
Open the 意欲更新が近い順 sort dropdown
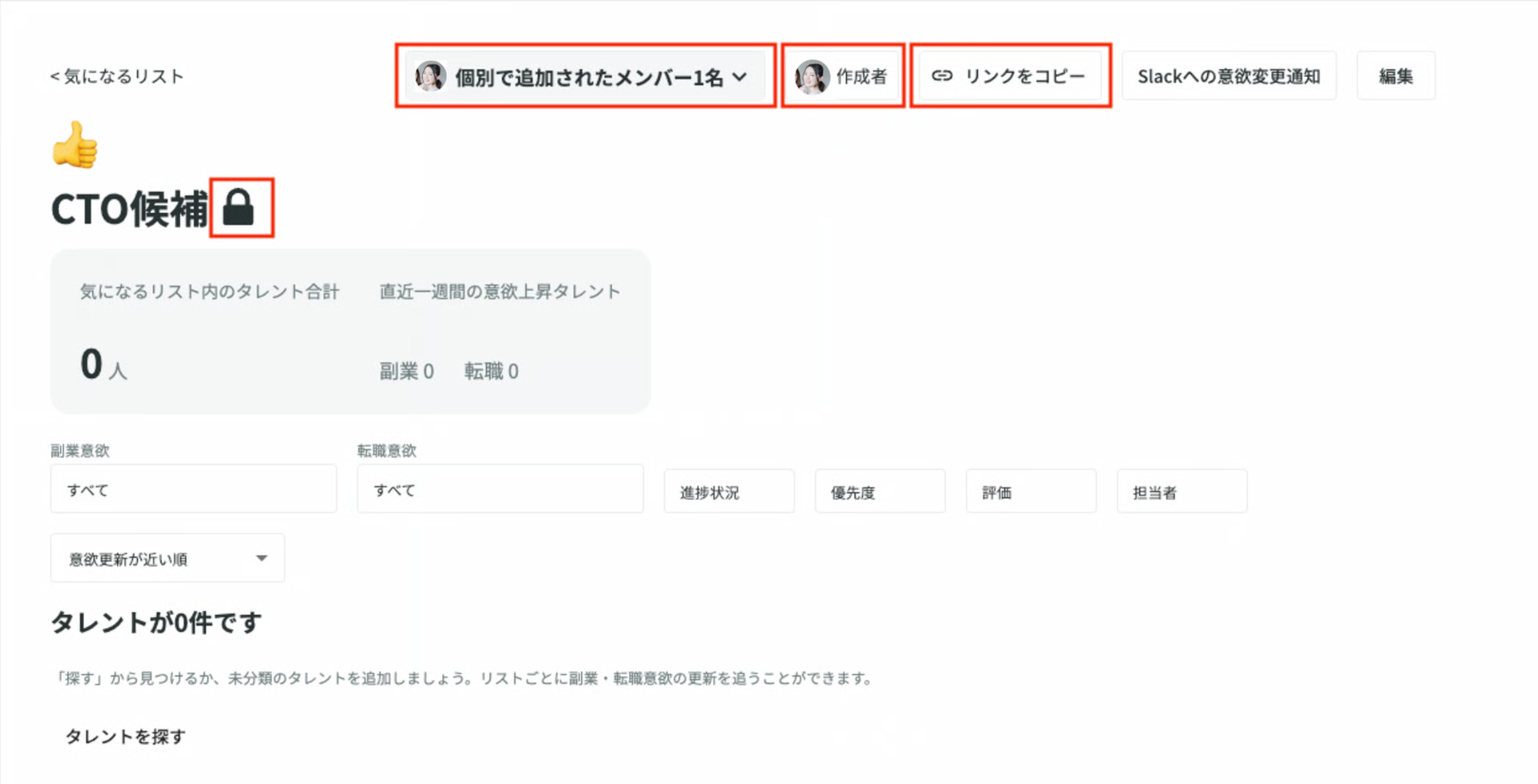tap(167, 557)
